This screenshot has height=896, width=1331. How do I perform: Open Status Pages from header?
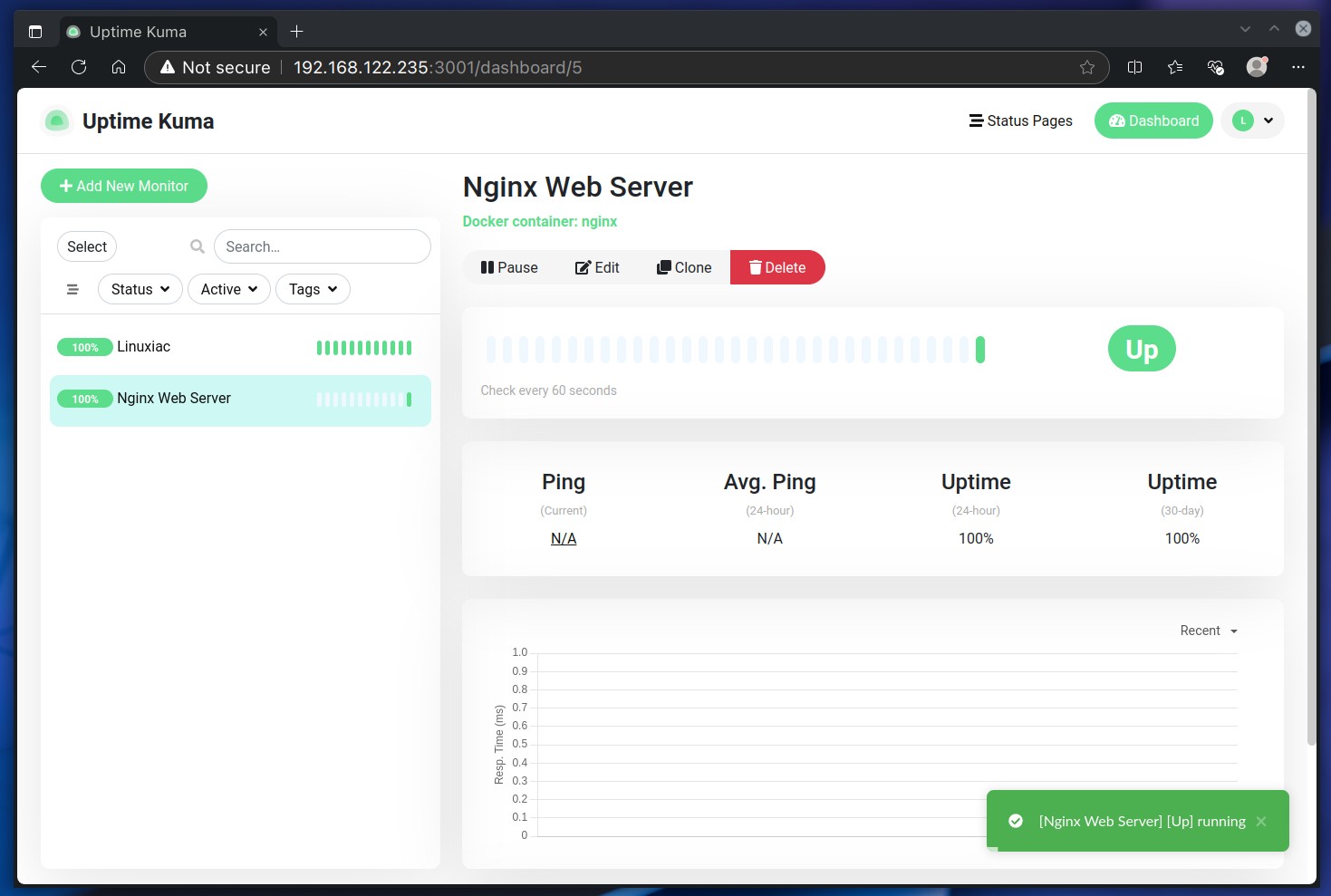(1020, 120)
